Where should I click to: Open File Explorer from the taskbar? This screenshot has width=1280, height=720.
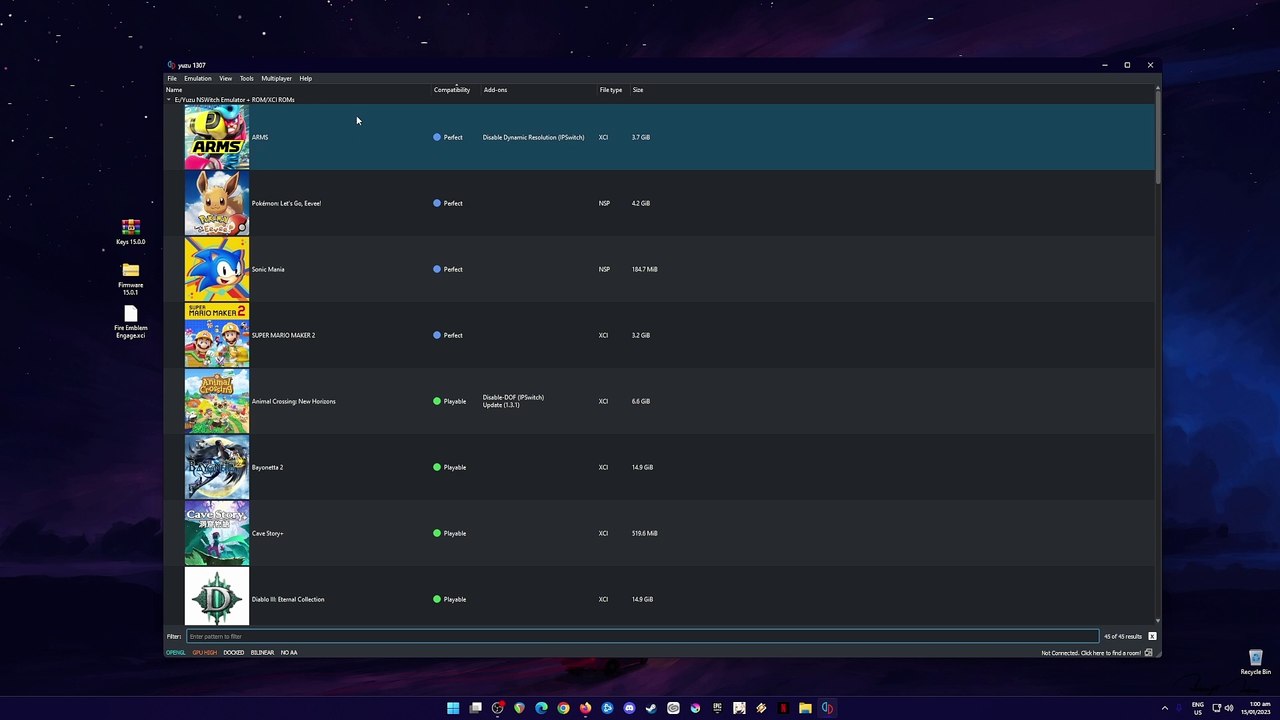805,708
